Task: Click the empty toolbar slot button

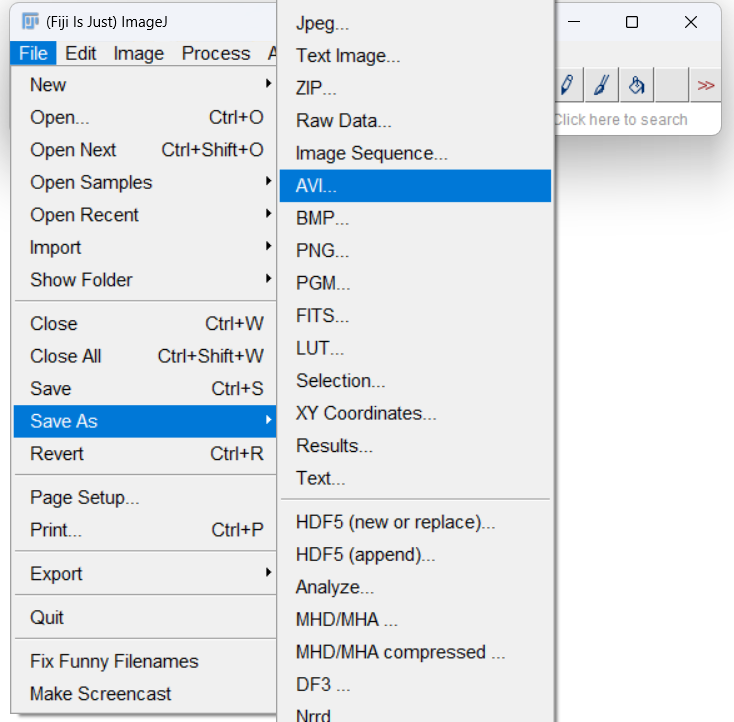Action: (671, 85)
